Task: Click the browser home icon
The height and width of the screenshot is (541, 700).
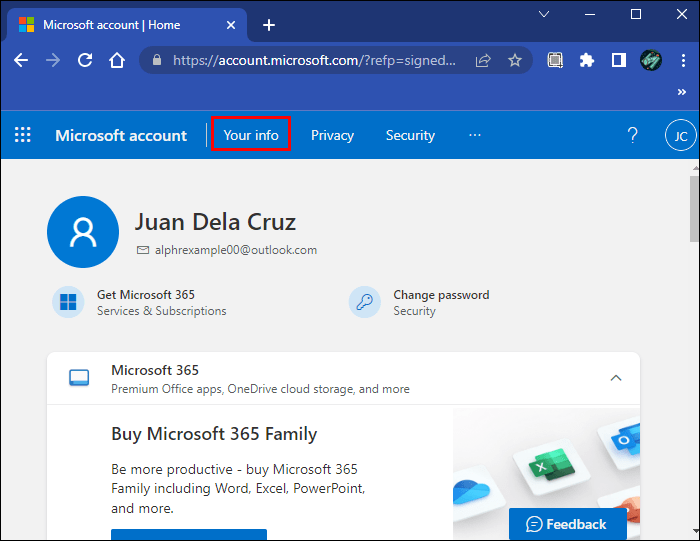Action: pos(117,60)
